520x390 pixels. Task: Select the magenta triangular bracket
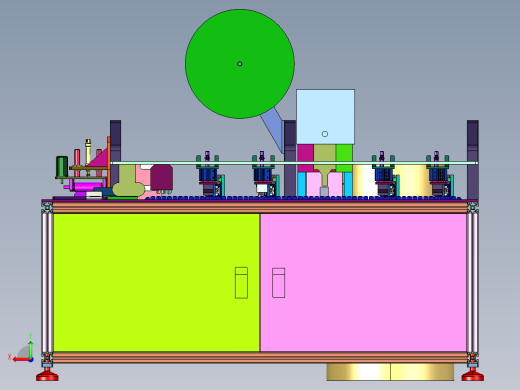point(99,158)
